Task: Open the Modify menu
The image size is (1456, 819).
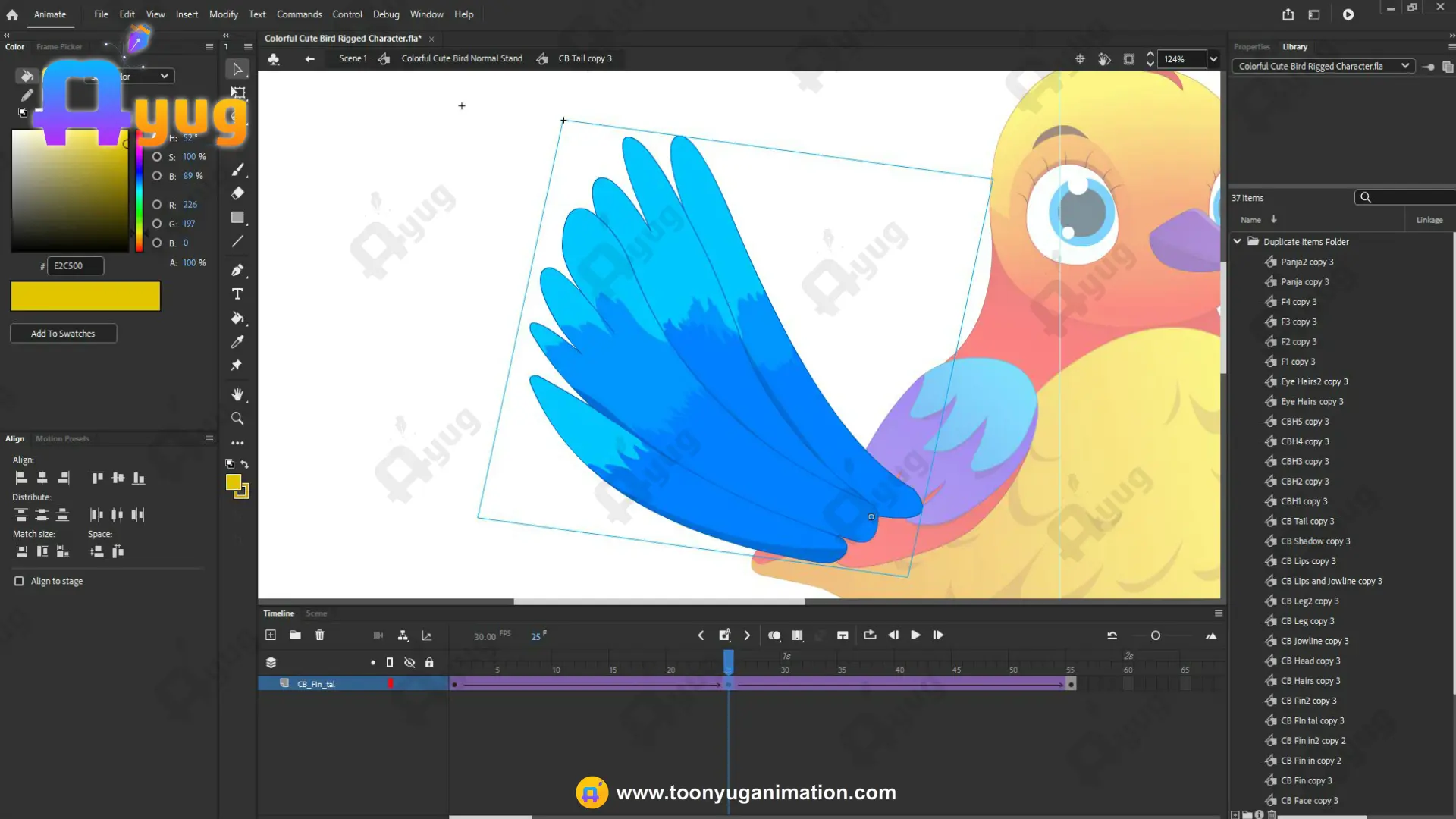Action: pyautogui.click(x=223, y=14)
